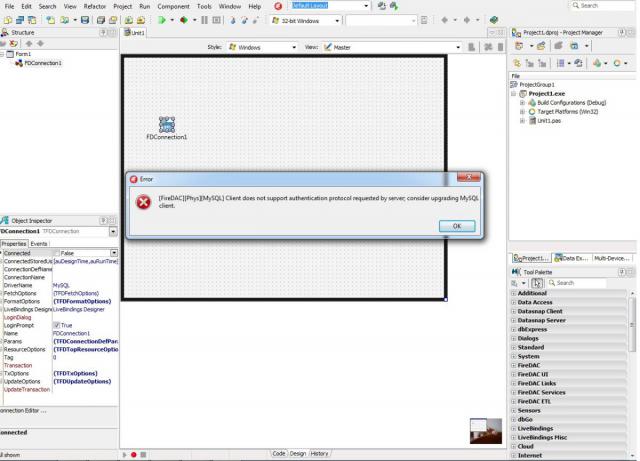This screenshot has width=640, height=461.
Task: Click the Trace Into debug icon
Action: click(233, 20)
